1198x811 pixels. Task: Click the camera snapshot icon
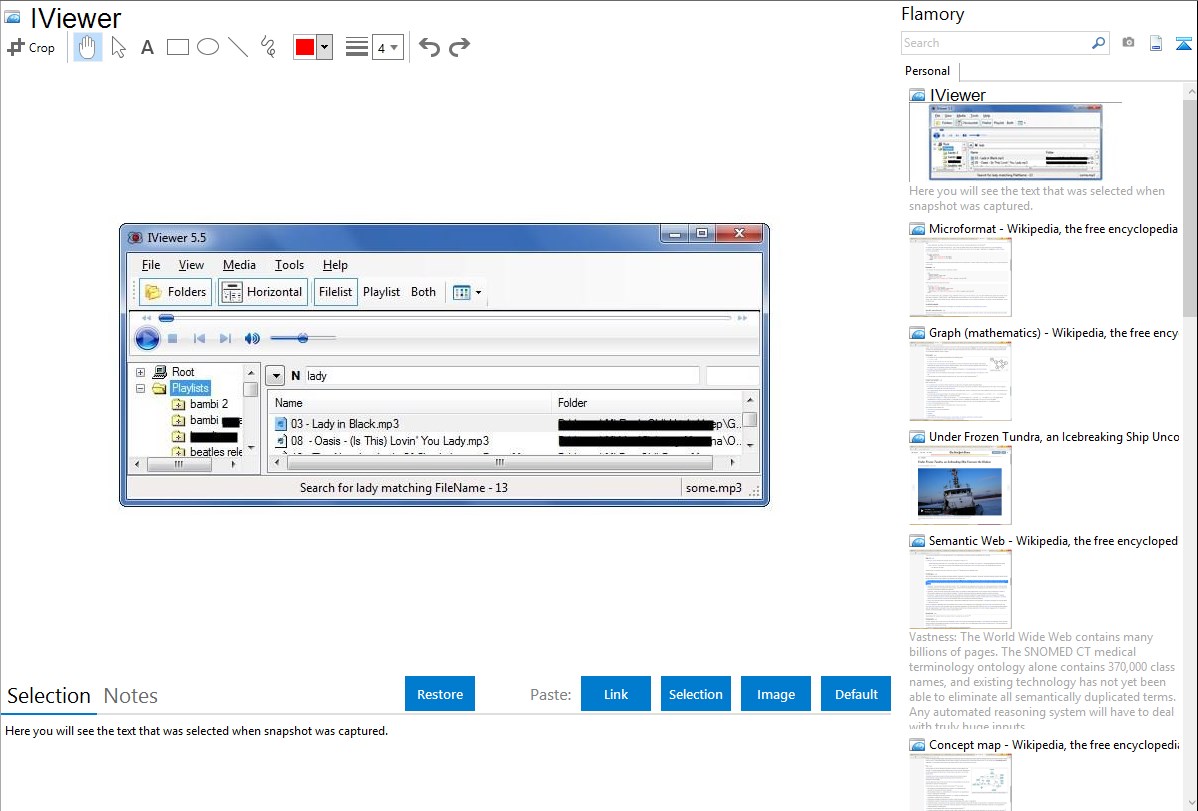coord(1128,43)
